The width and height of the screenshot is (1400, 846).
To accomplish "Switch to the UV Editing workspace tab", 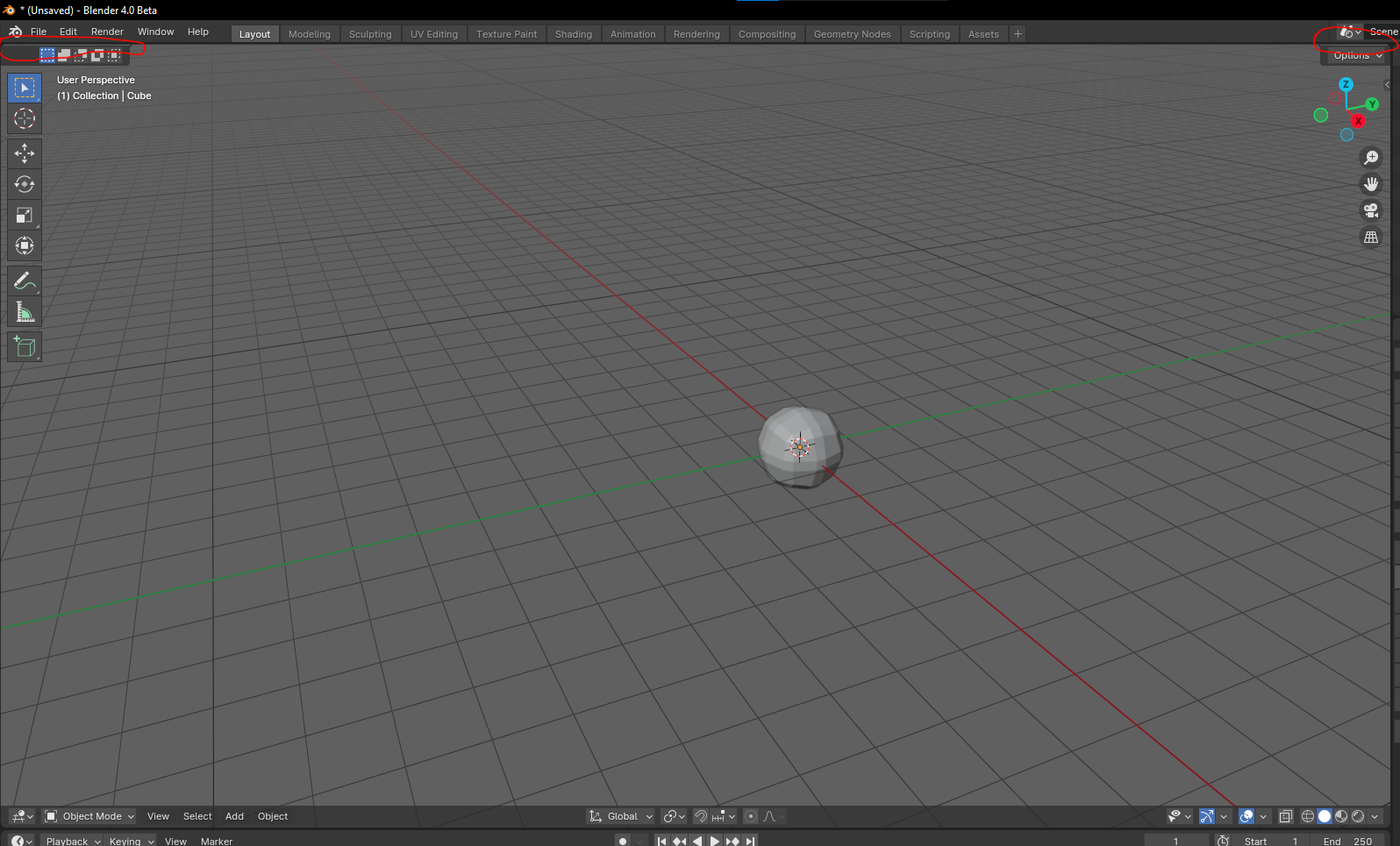I will pos(434,34).
